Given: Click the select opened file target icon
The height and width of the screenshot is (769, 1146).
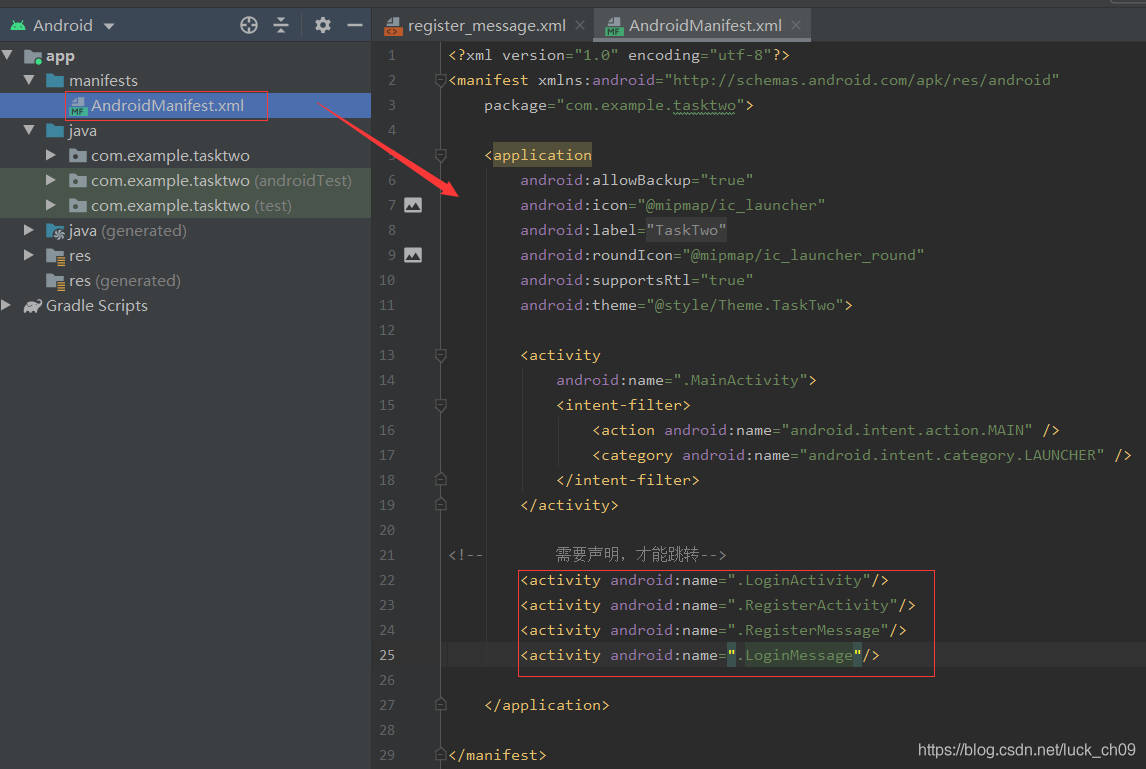Looking at the screenshot, I should pyautogui.click(x=248, y=26).
